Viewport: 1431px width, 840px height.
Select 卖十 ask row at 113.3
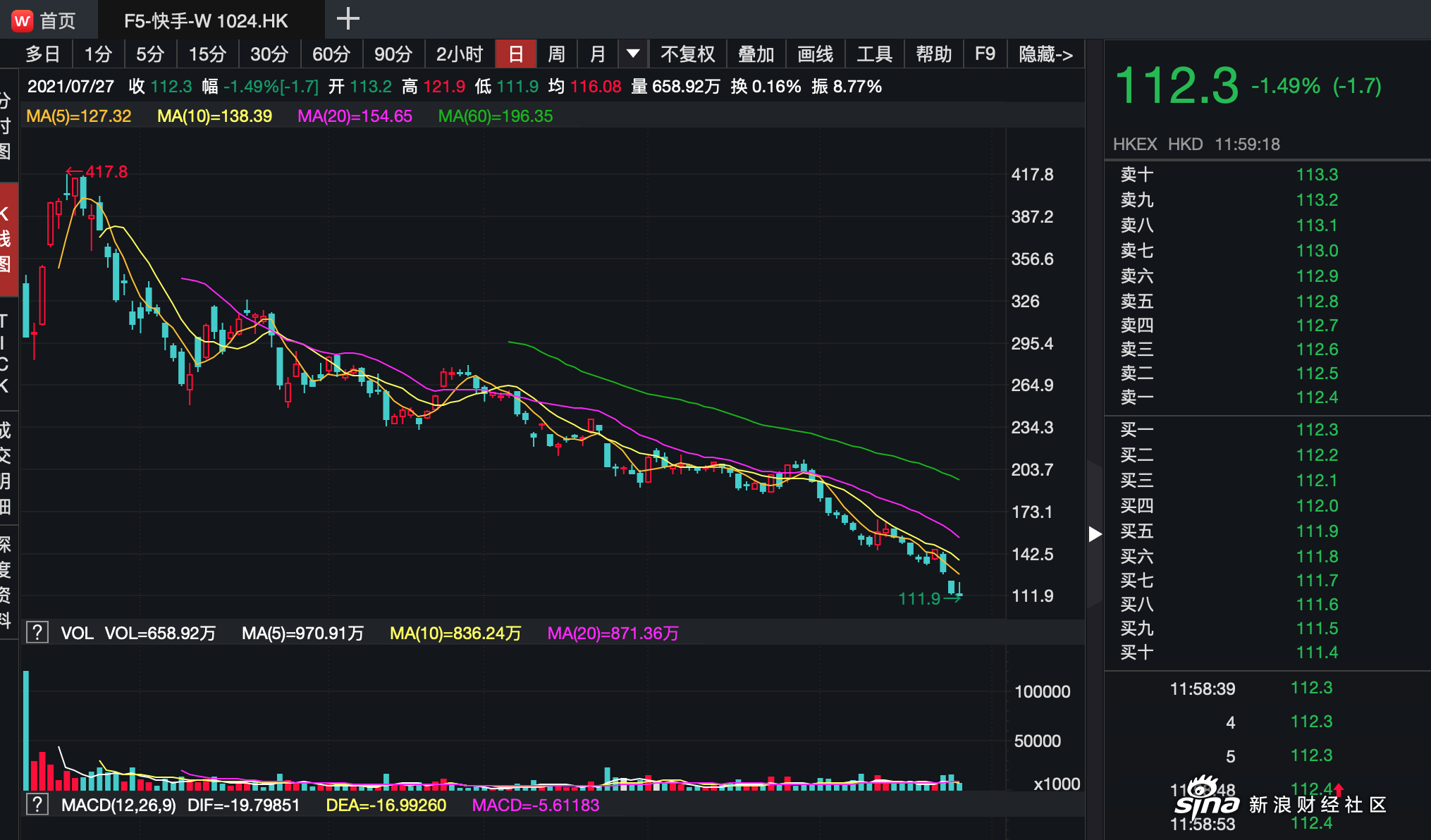[1267, 174]
